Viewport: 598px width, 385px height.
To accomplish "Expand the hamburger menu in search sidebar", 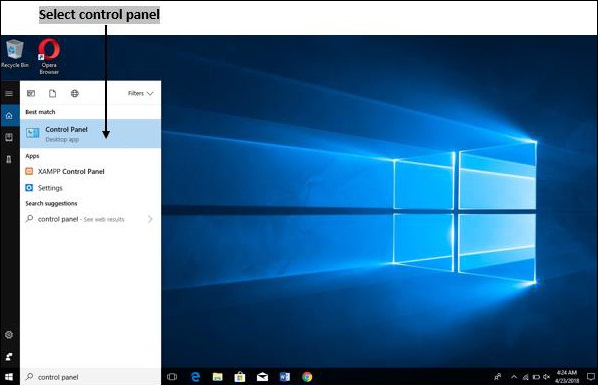I will [9, 93].
